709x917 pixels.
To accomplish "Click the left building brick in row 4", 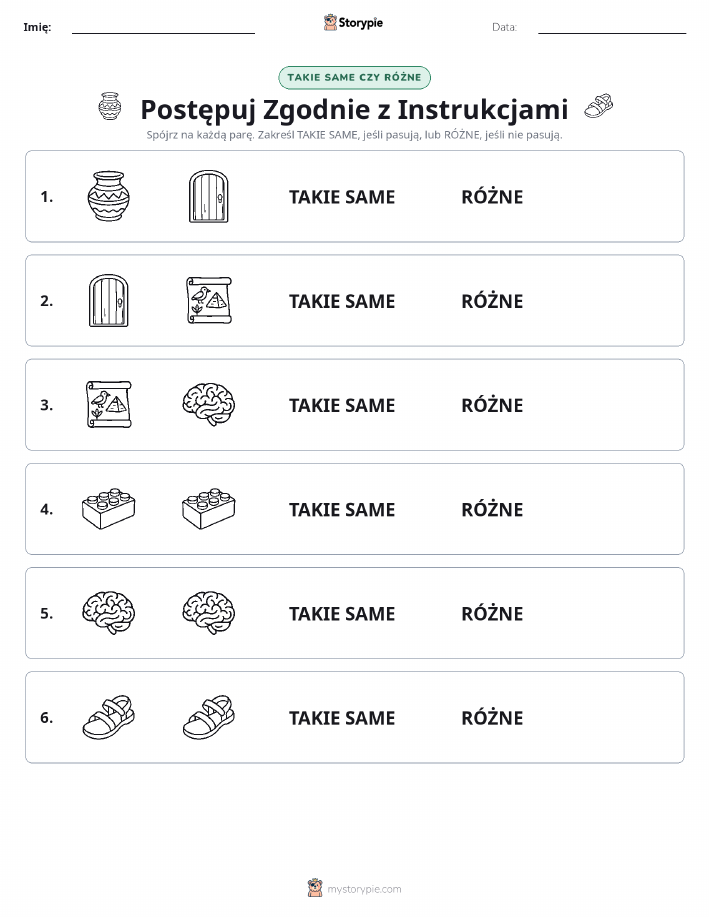I will pyautogui.click(x=108, y=509).
